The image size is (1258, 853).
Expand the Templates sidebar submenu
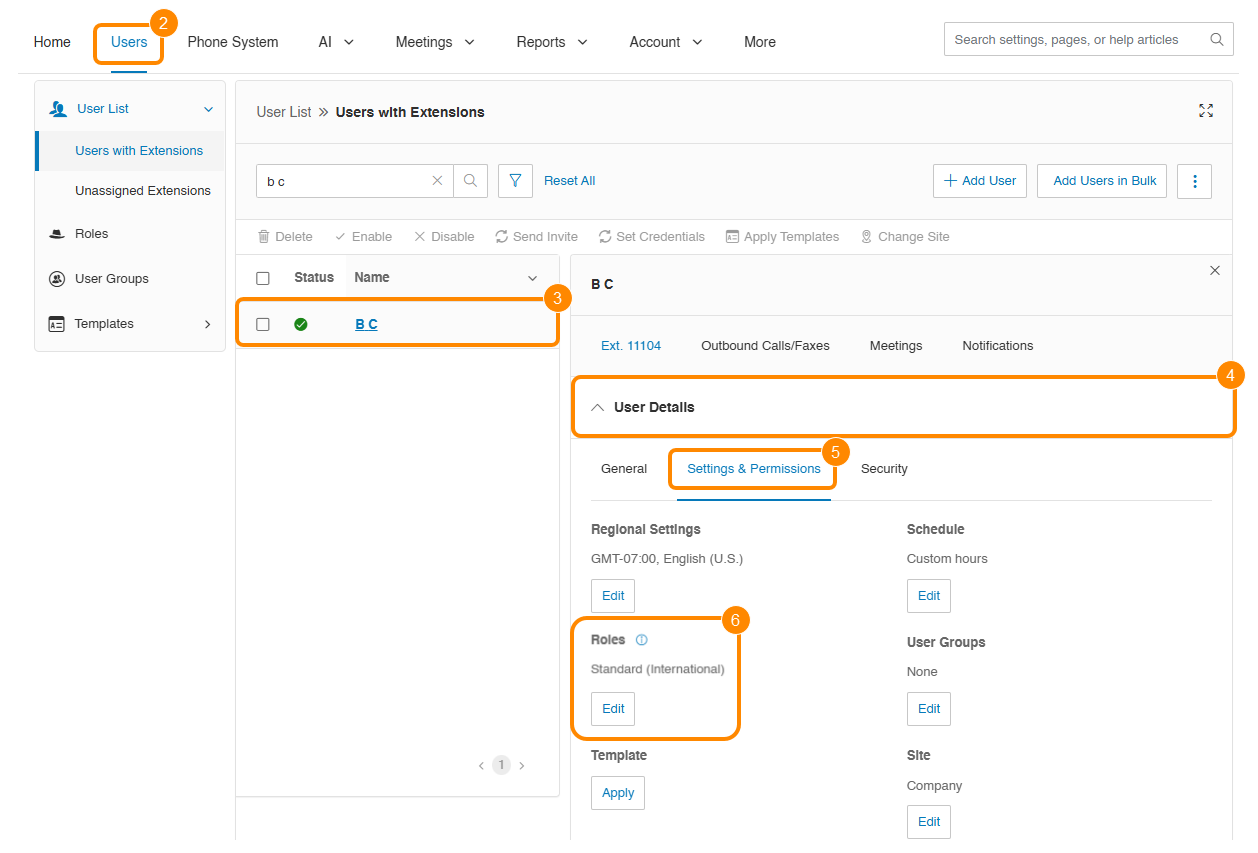coord(208,324)
